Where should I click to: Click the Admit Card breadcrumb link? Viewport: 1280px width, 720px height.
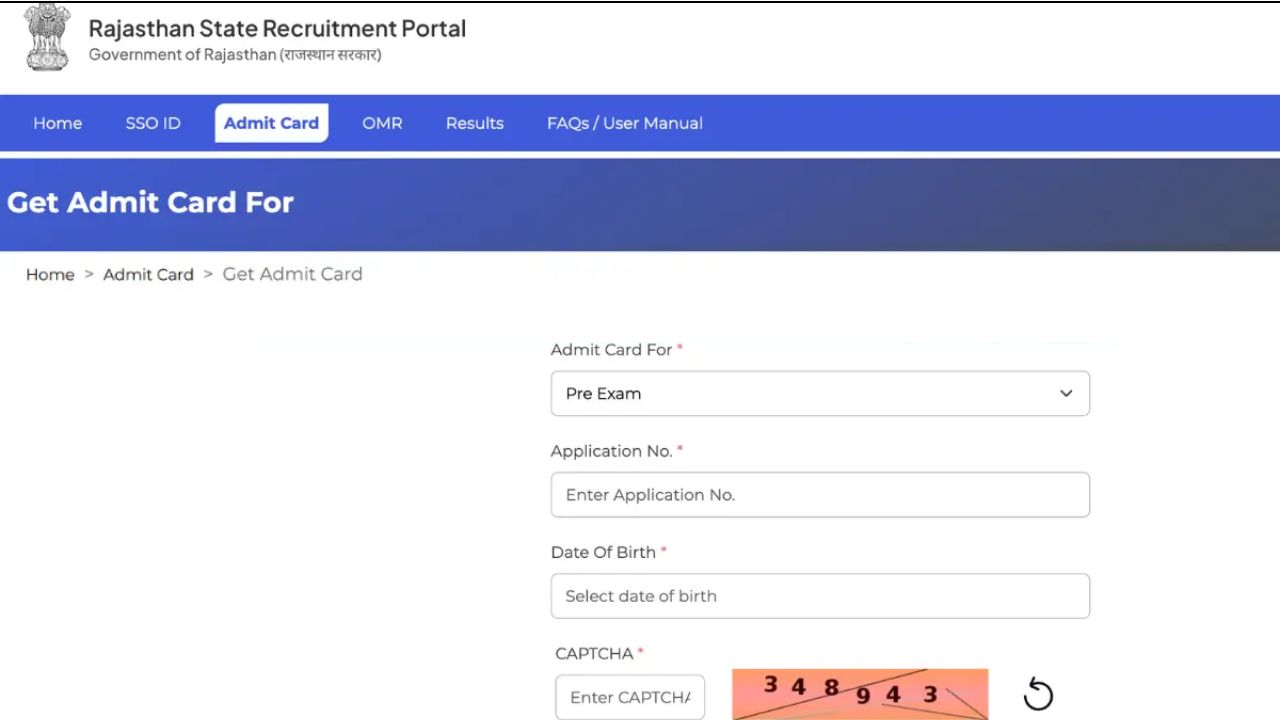(148, 274)
